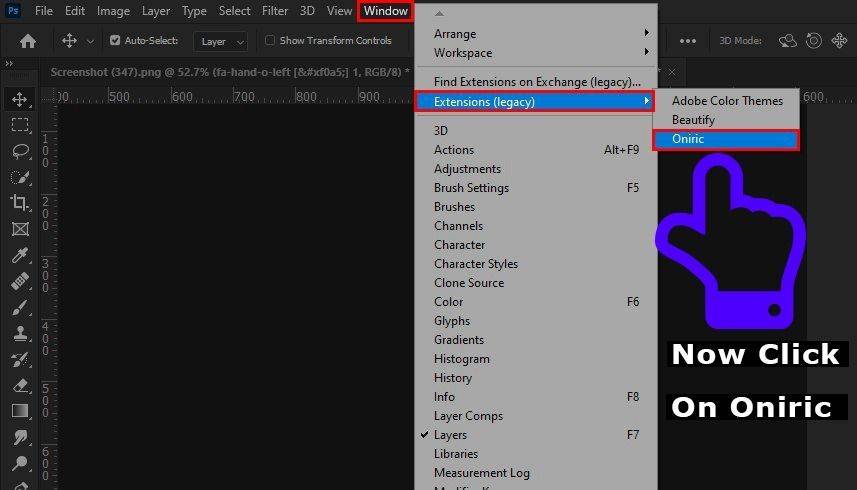Image resolution: width=857 pixels, height=490 pixels.
Task: Open the Histogram panel
Action: pyautogui.click(x=536, y=359)
